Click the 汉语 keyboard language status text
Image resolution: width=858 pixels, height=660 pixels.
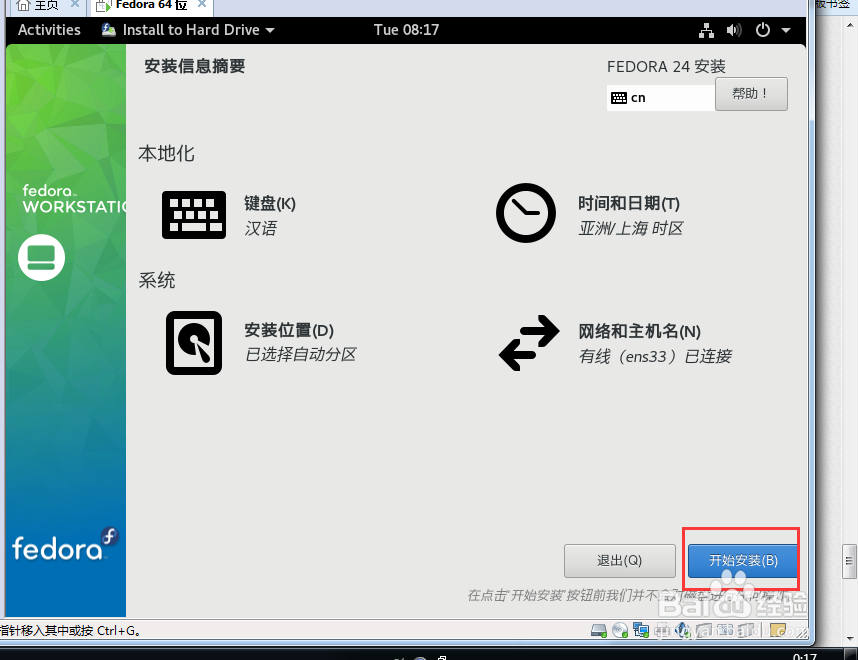[x=260, y=228]
